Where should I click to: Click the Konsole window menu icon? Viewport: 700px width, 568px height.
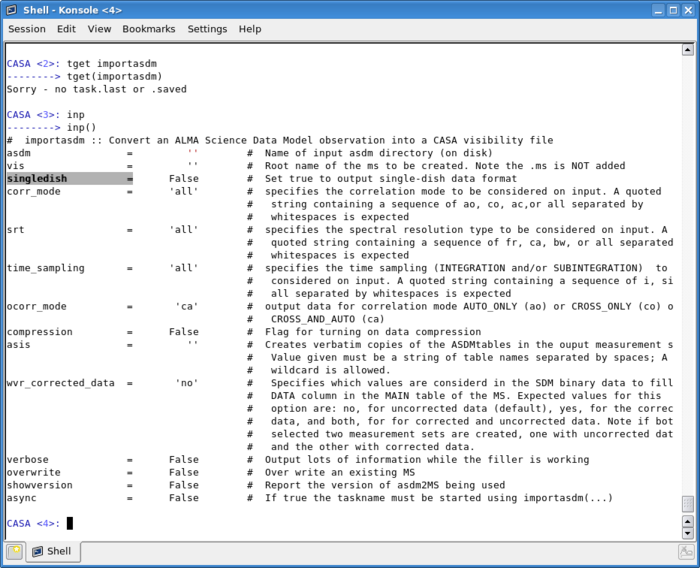(x=11, y=10)
